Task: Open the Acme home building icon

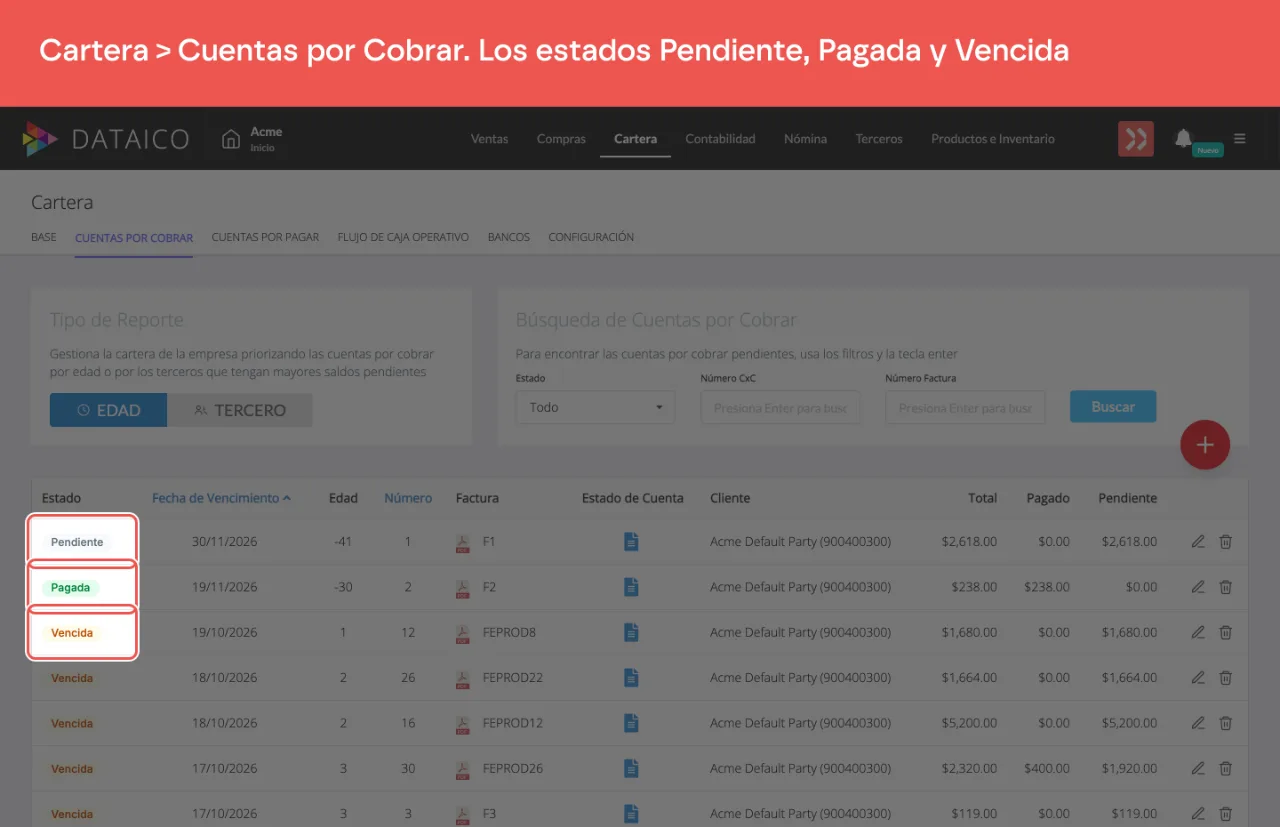Action: [231, 139]
